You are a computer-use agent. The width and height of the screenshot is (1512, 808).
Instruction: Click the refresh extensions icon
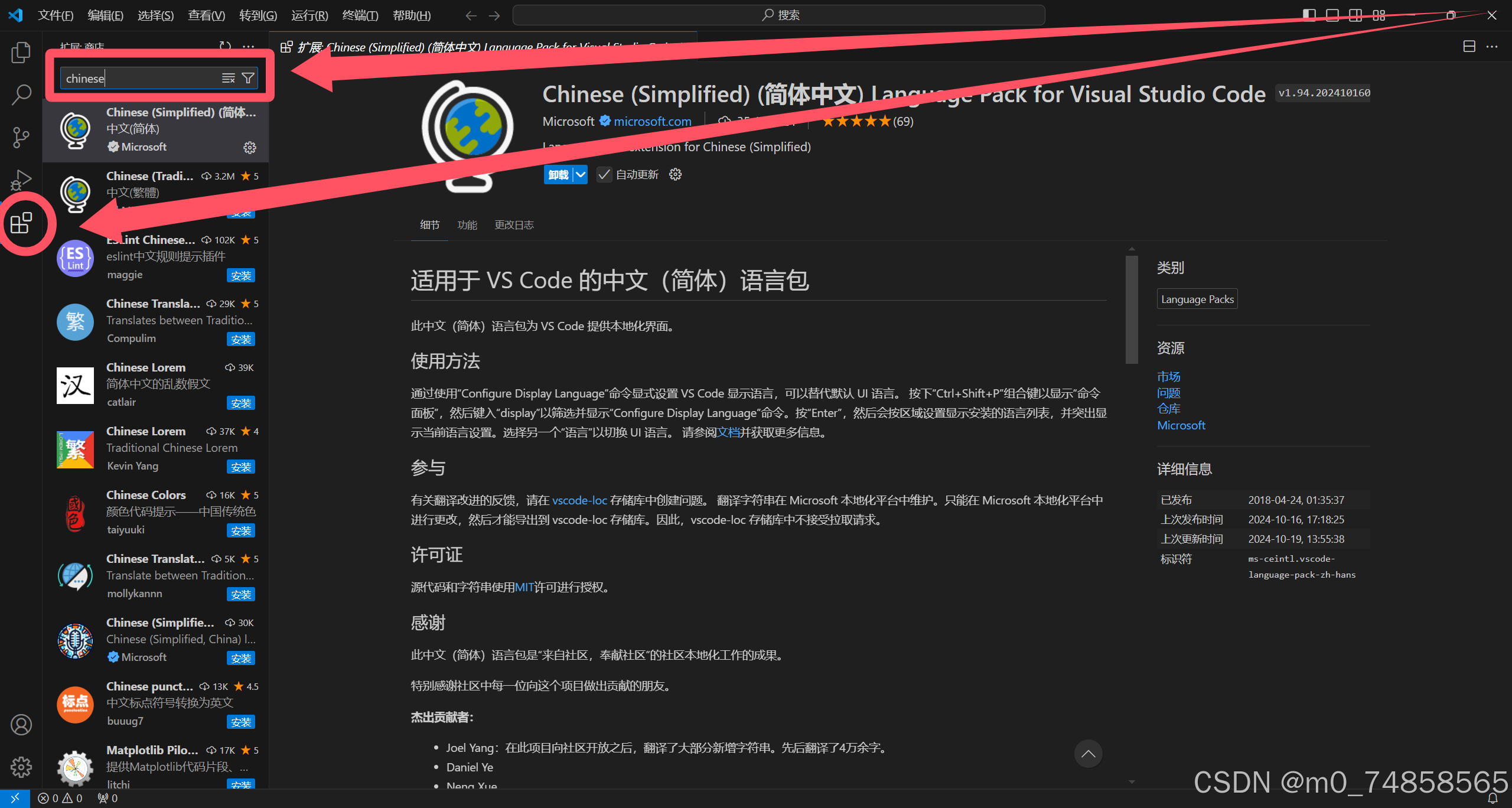(x=224, y=46)
